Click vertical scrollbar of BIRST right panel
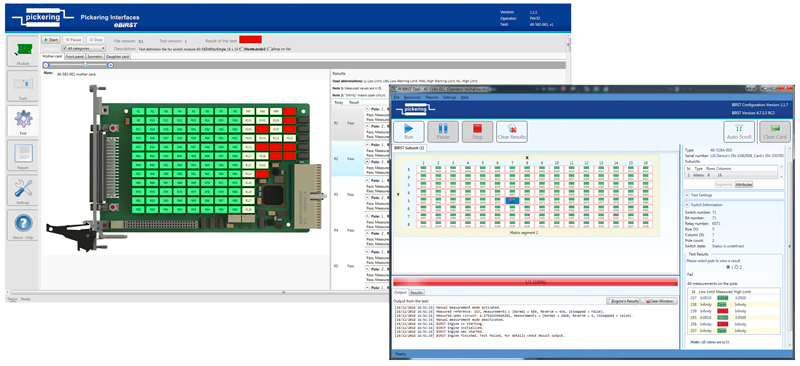This screenshot has height=366, width=800. tap(790, 245)
